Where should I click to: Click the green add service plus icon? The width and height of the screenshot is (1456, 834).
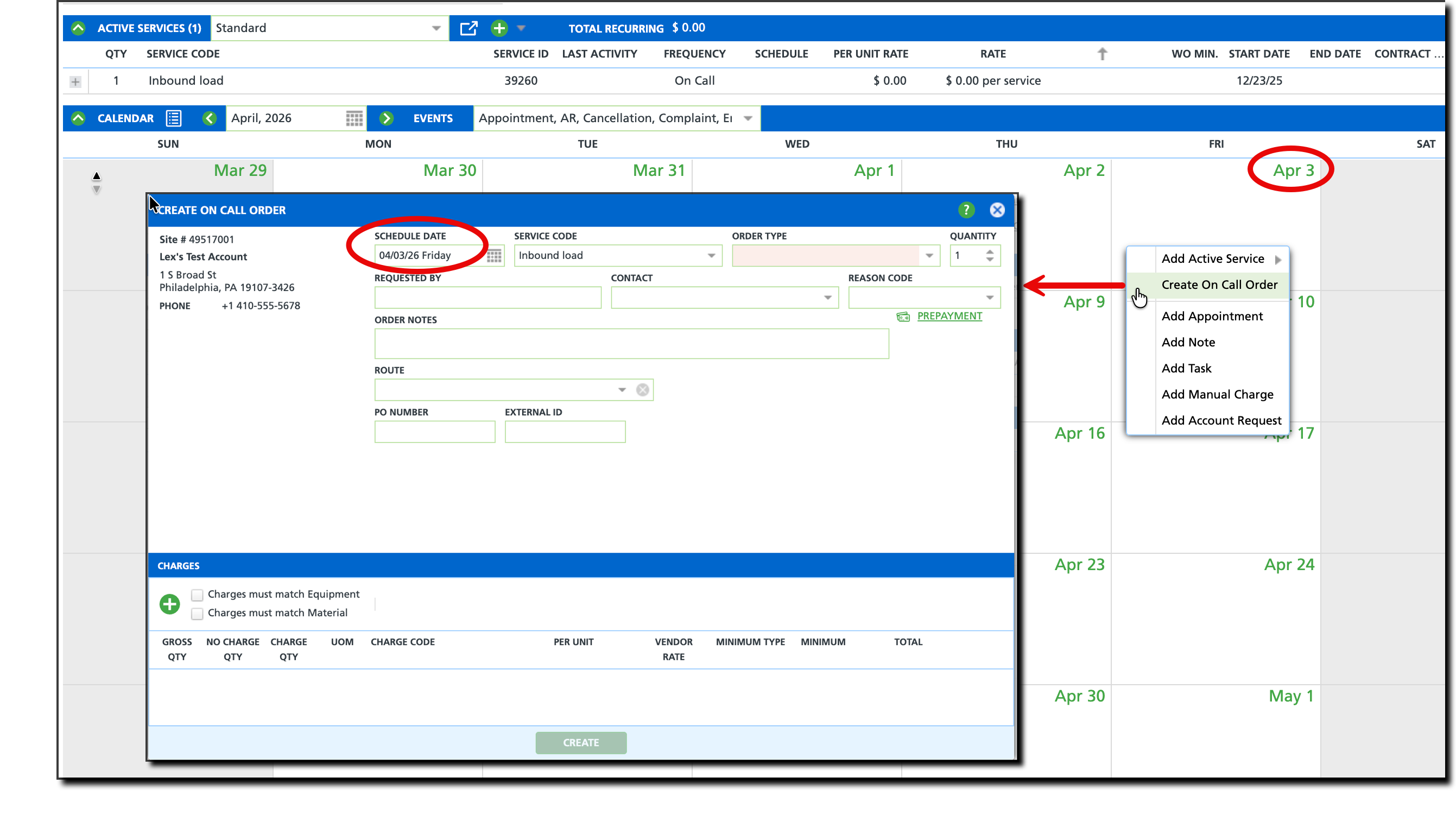(499, 28)
